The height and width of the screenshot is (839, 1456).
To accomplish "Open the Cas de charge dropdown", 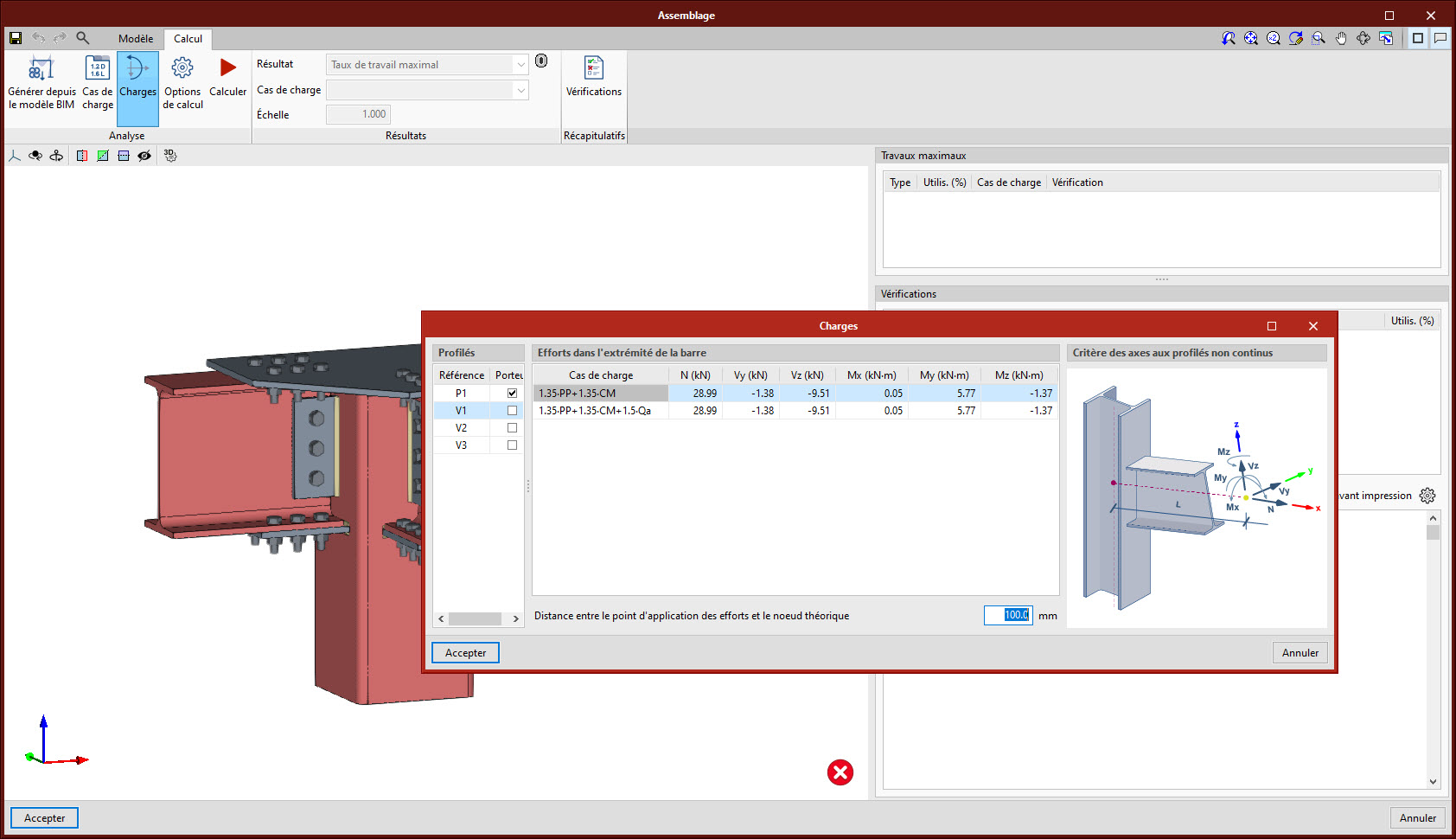I will [520, 90].
